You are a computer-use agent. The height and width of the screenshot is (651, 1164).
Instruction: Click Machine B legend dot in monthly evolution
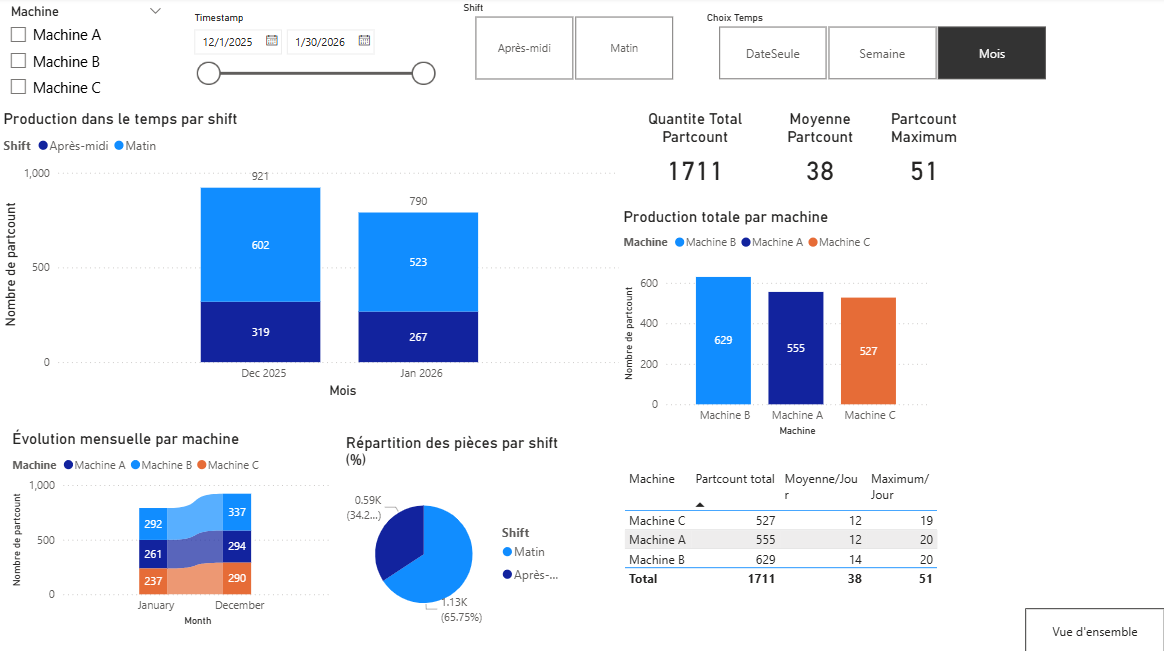[x=135, y=465]
